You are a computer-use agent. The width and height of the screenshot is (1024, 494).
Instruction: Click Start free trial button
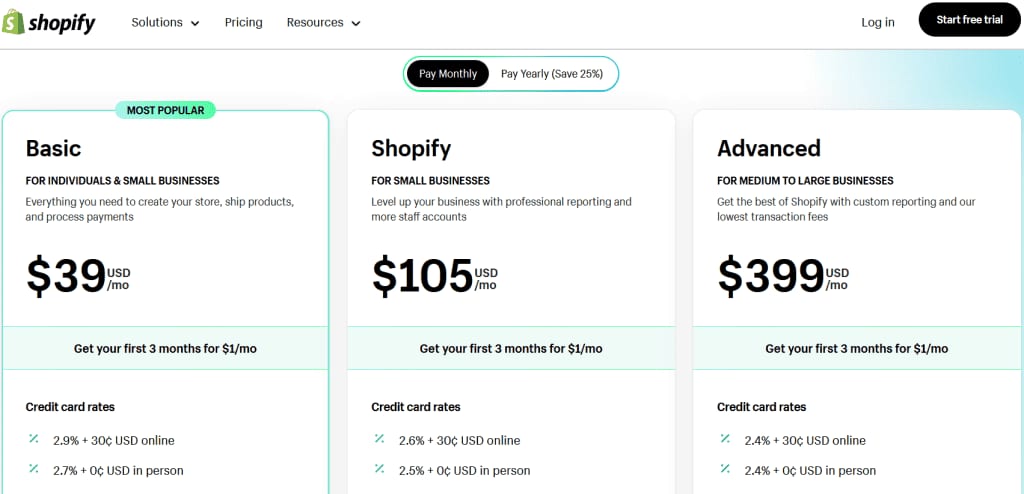click(969, 20)
